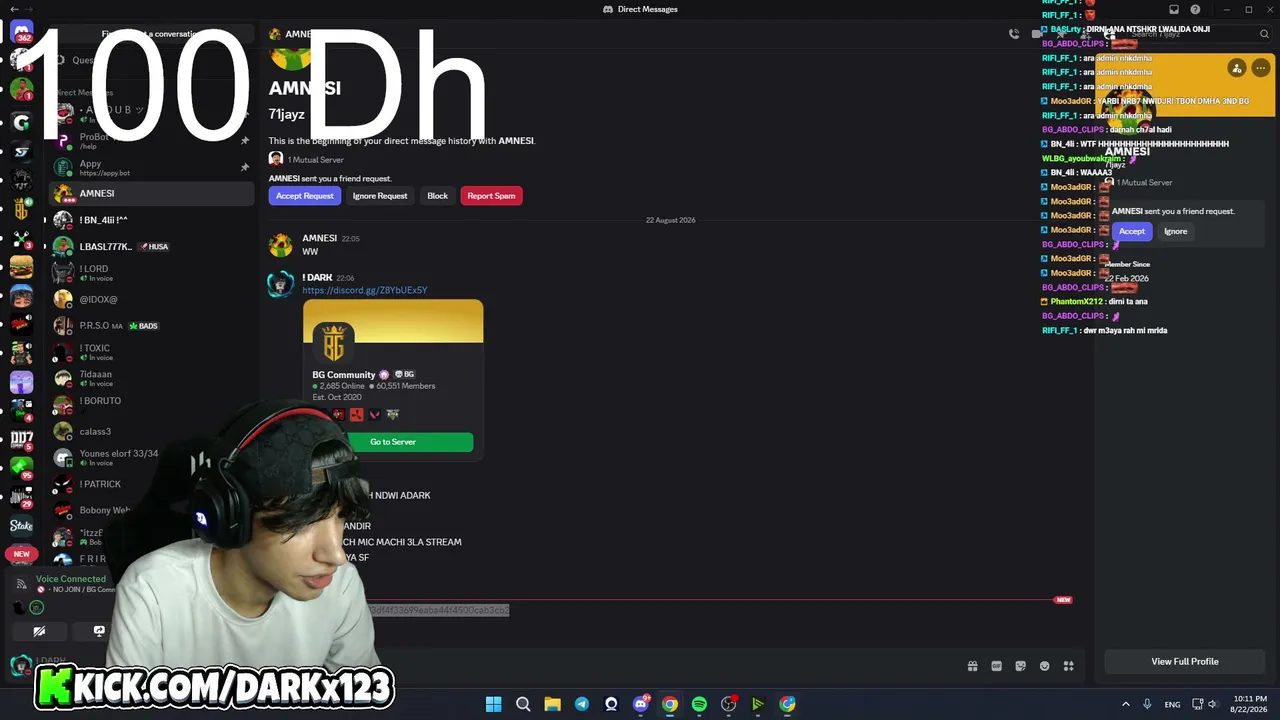This screenshot has width=1280, height=720.
Task: Open the LBASL777K direct message
Action: (x=150, y=246)
